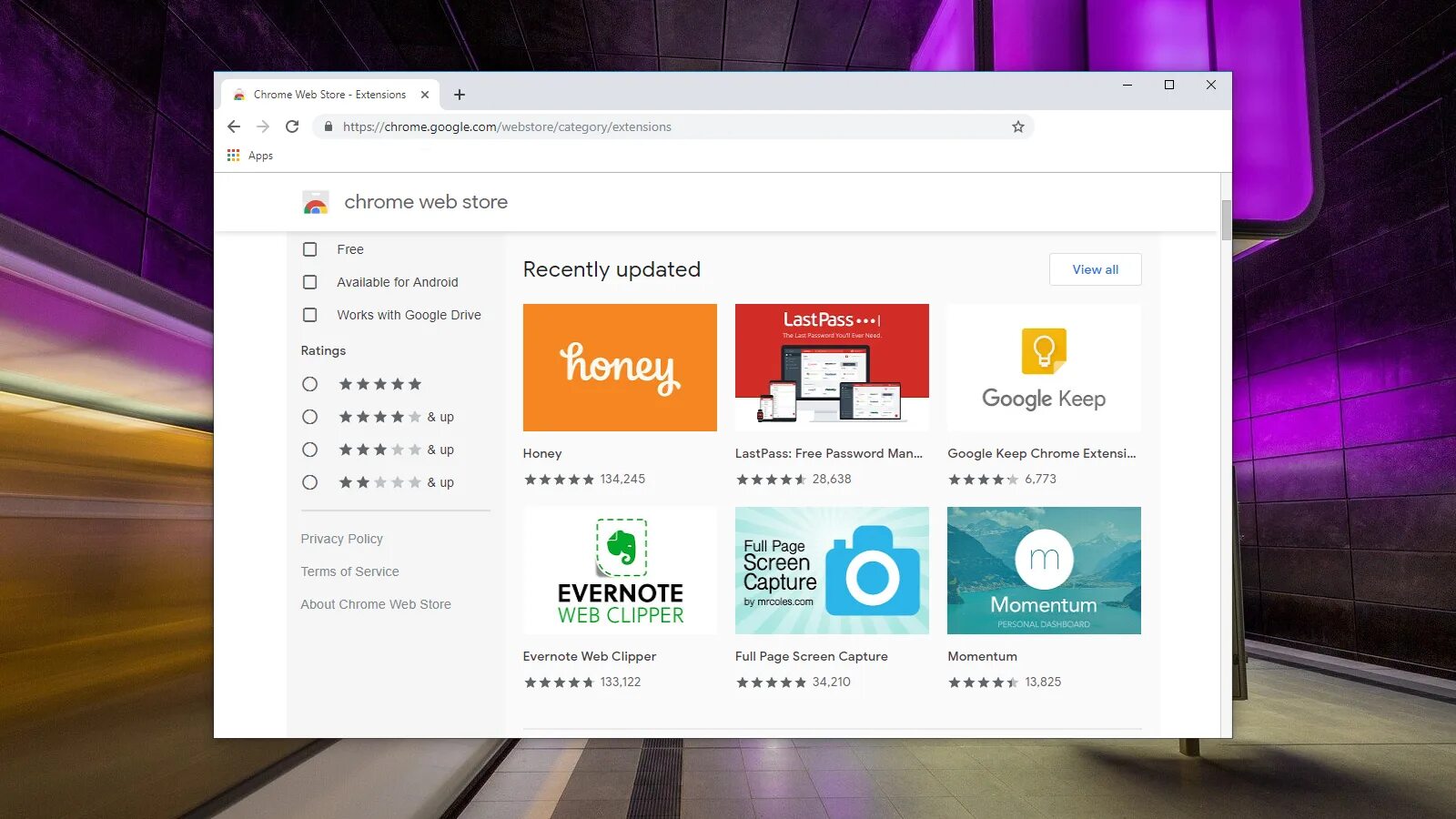Enable Available for Android filter
The image size is (1456, 819).
point(310,282)
